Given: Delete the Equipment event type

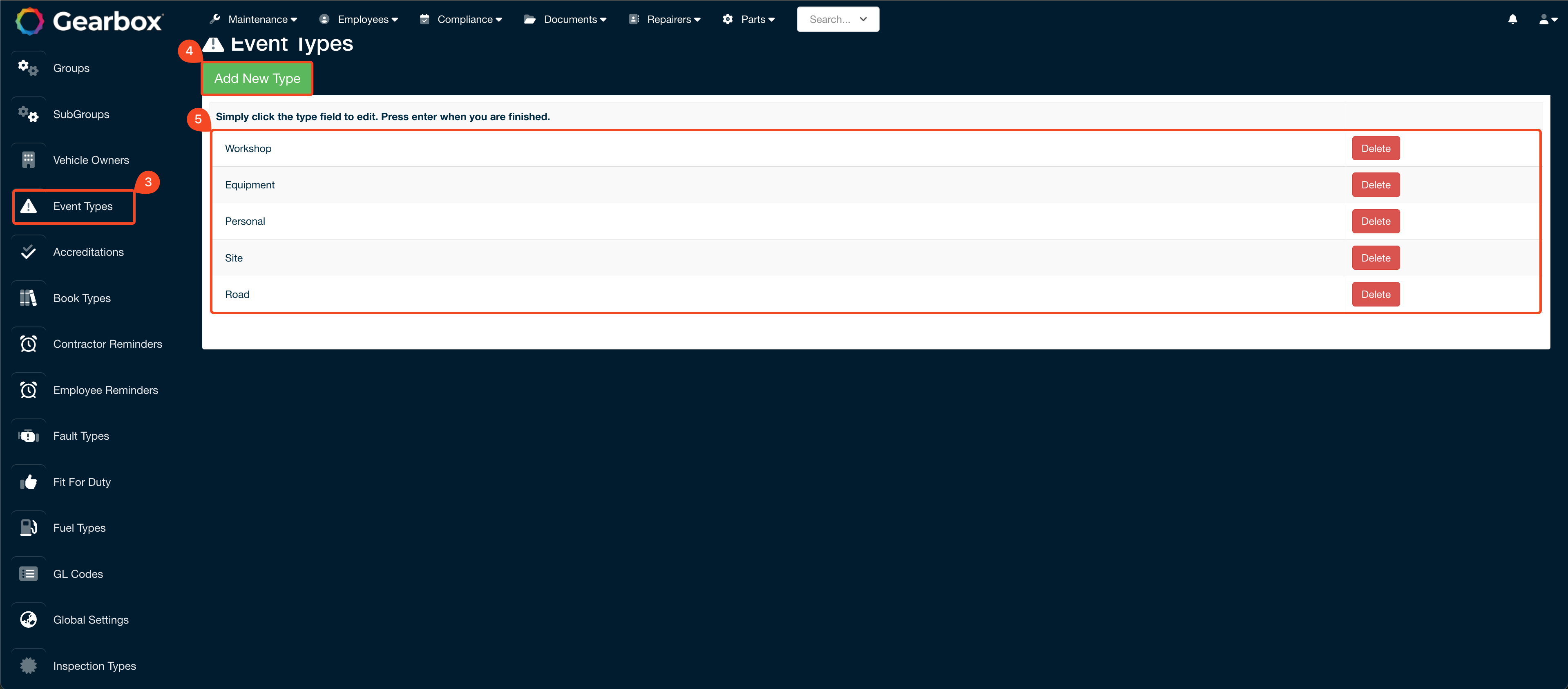Looking at the screenshot, I should point(1376,185).
